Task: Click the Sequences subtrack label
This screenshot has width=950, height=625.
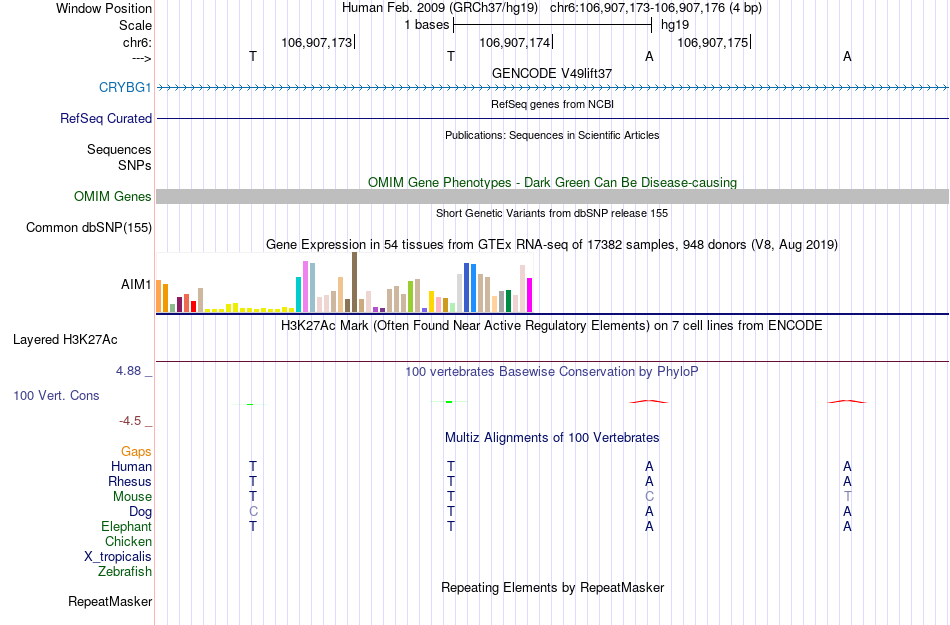Action: (119, 150)
